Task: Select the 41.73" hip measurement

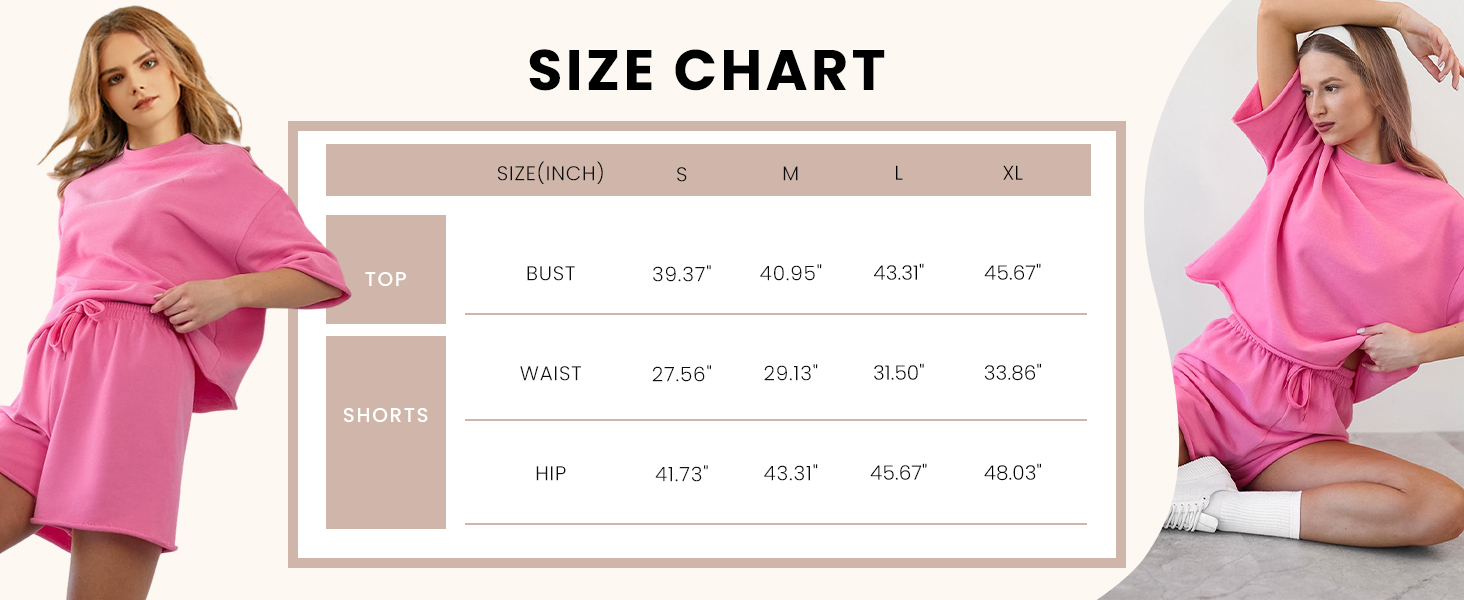Action: tap(682, 474)
